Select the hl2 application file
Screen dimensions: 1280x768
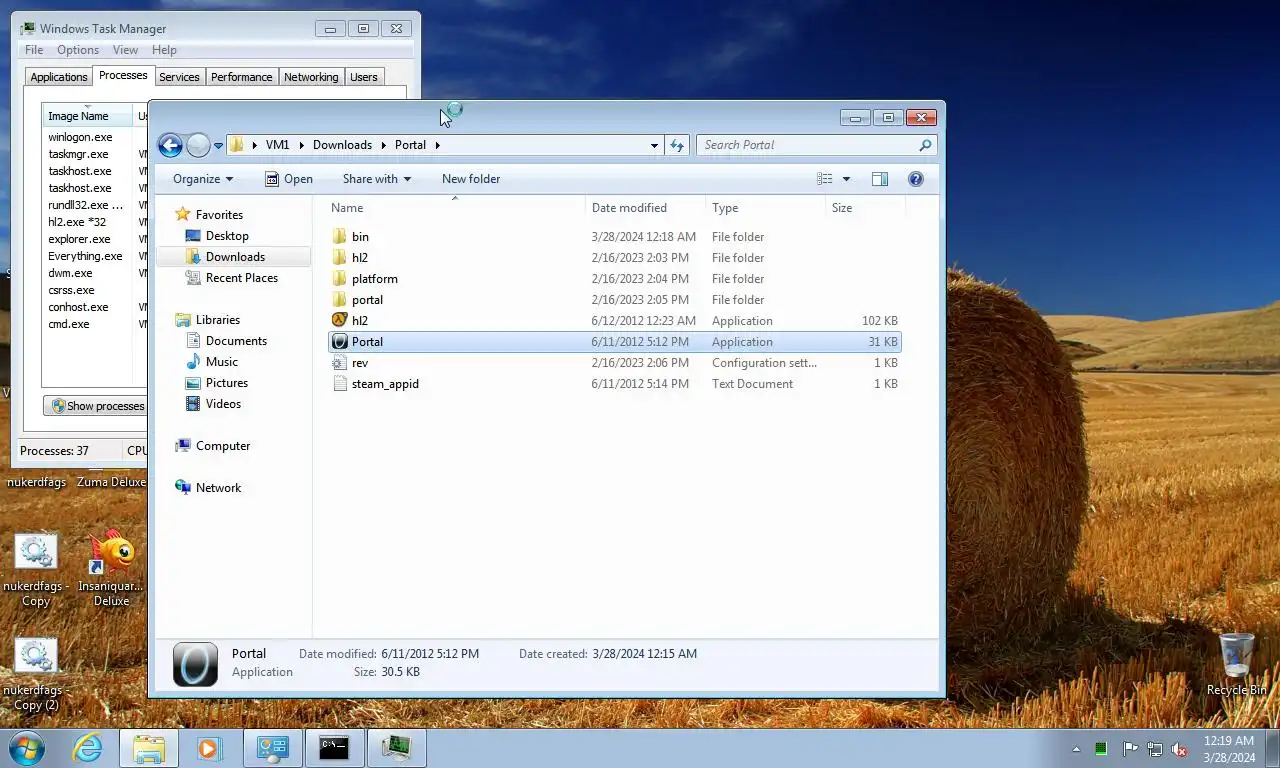[x=615, y=321]
